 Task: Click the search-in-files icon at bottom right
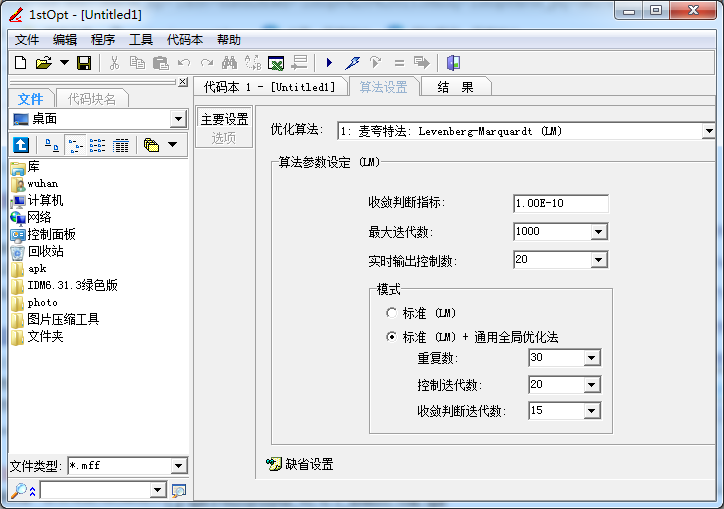tap(179, 490)
